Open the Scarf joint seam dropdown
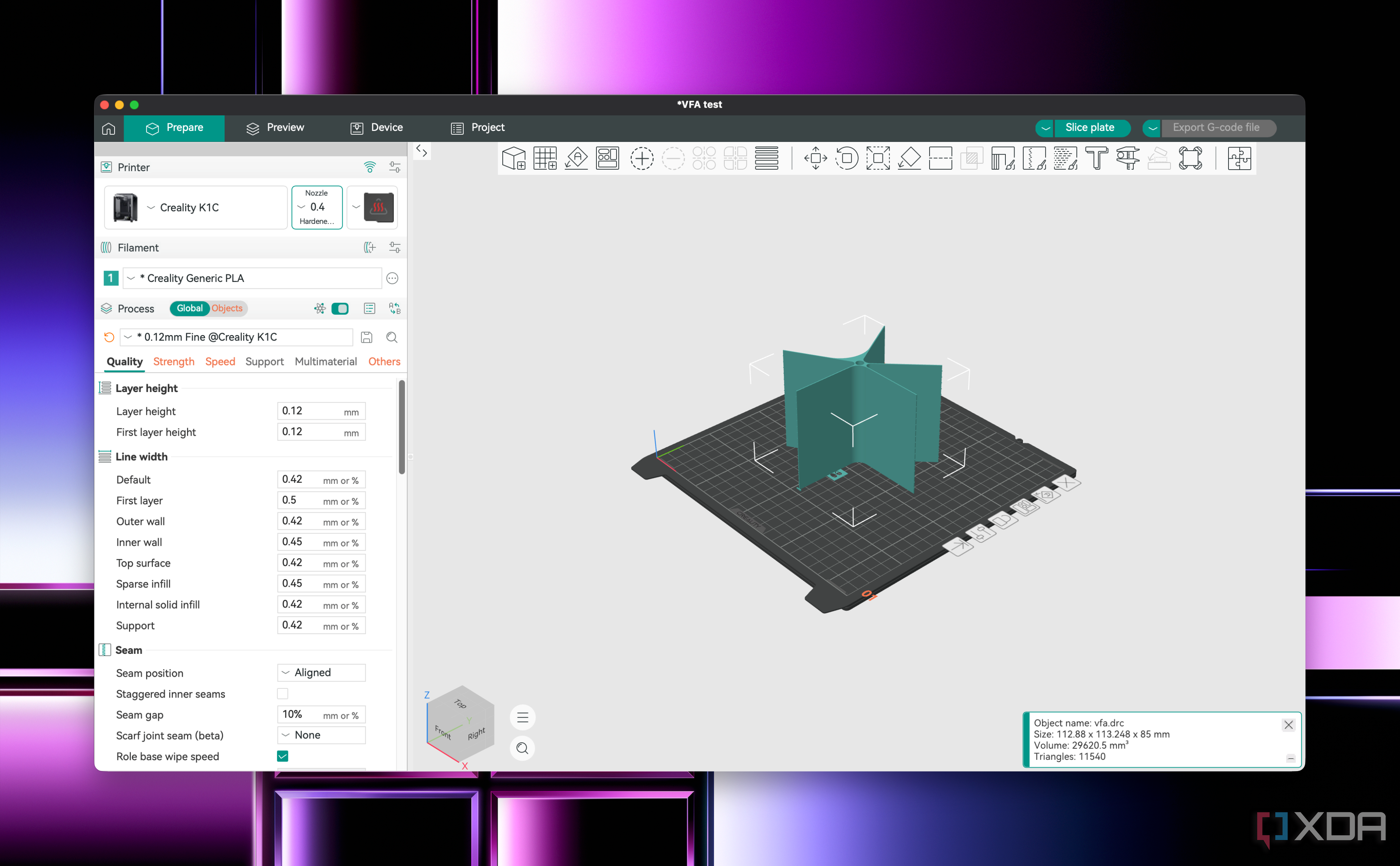This screenshot has height=866, width=1400. click(321, 735)
